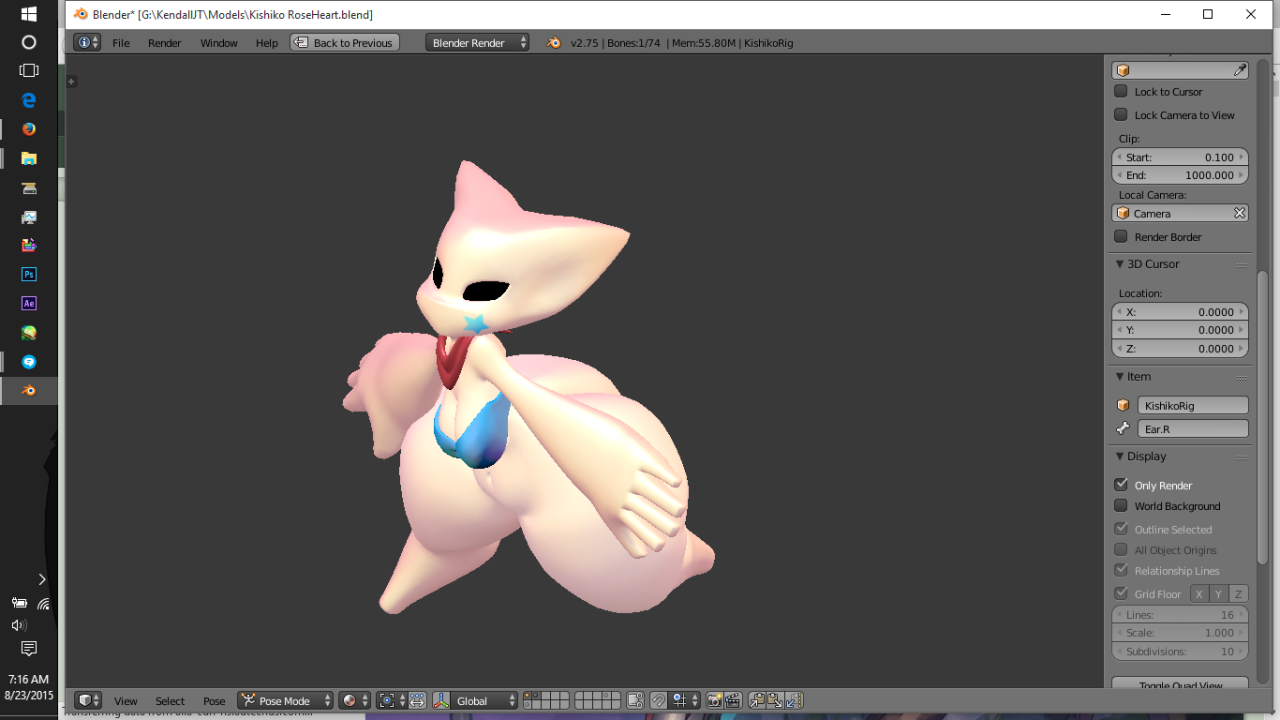This screenshot has width=1280, height=720.
Task: Open pivot point selector
Action: point(392,701)
